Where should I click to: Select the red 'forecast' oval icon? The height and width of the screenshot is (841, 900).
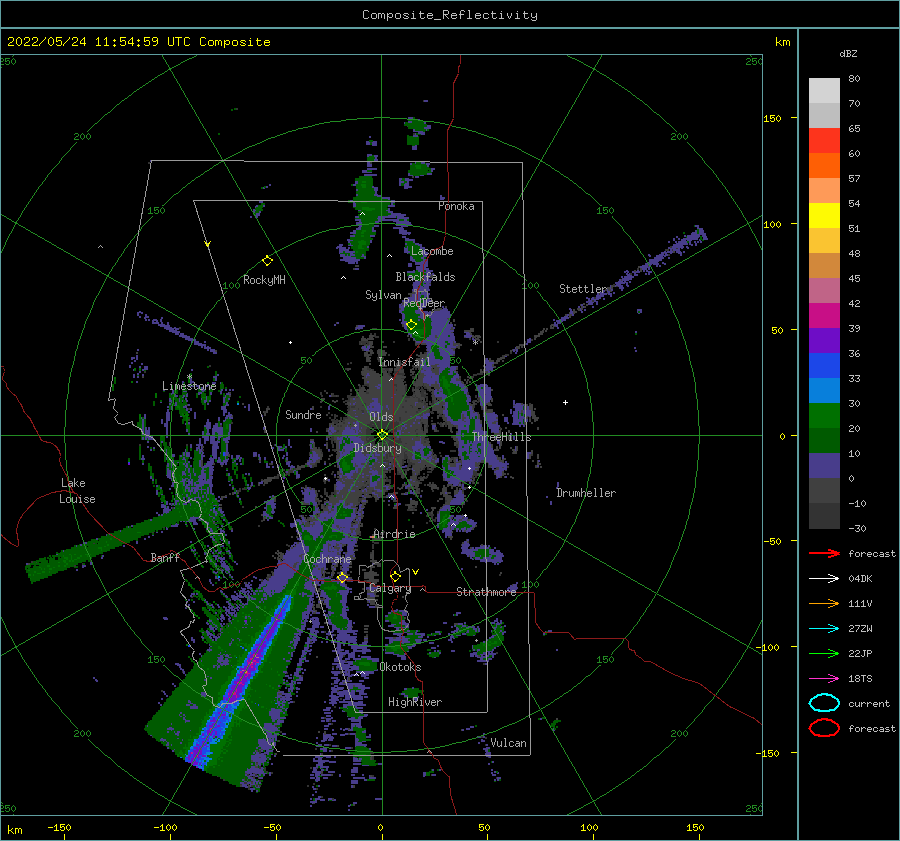point(824,728)
